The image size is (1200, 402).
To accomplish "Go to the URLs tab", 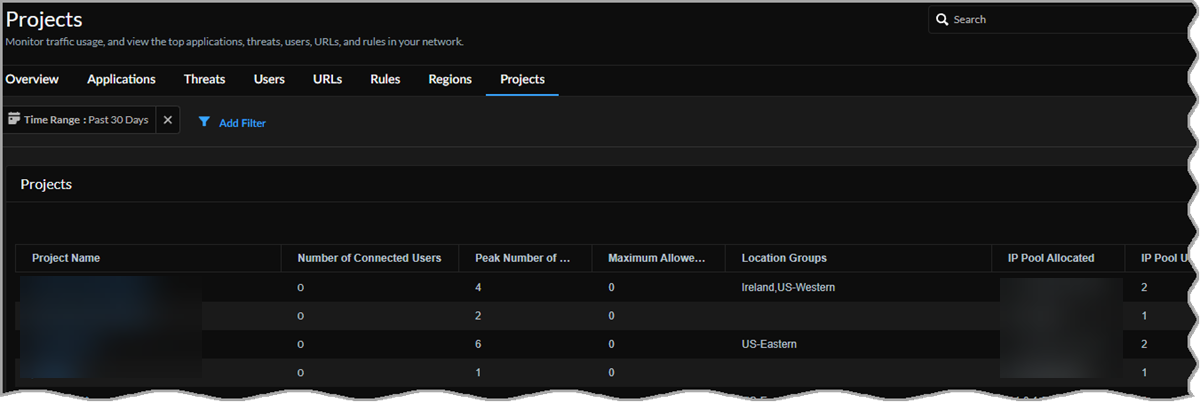I will point(327,79).
